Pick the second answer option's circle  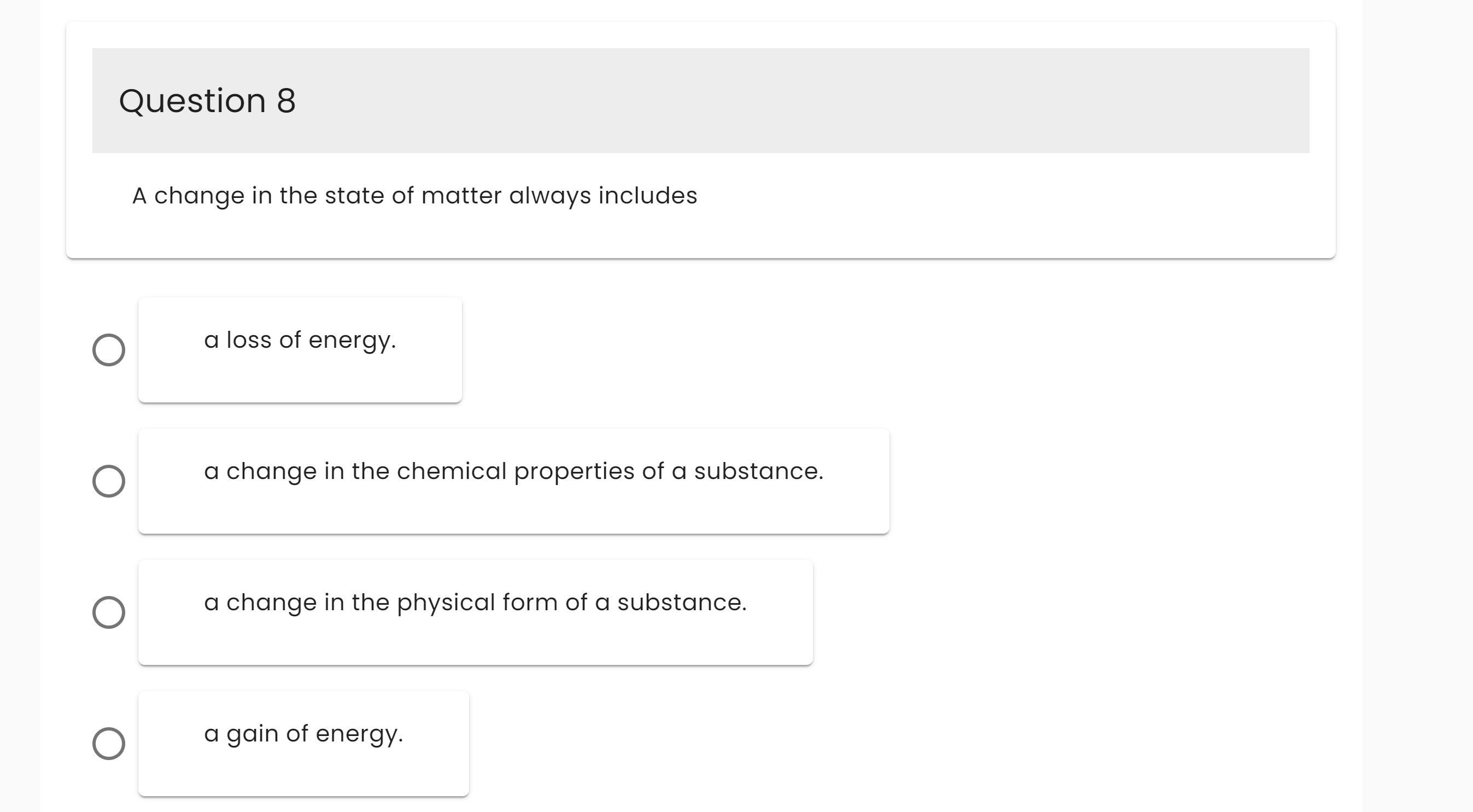(109, 481)
